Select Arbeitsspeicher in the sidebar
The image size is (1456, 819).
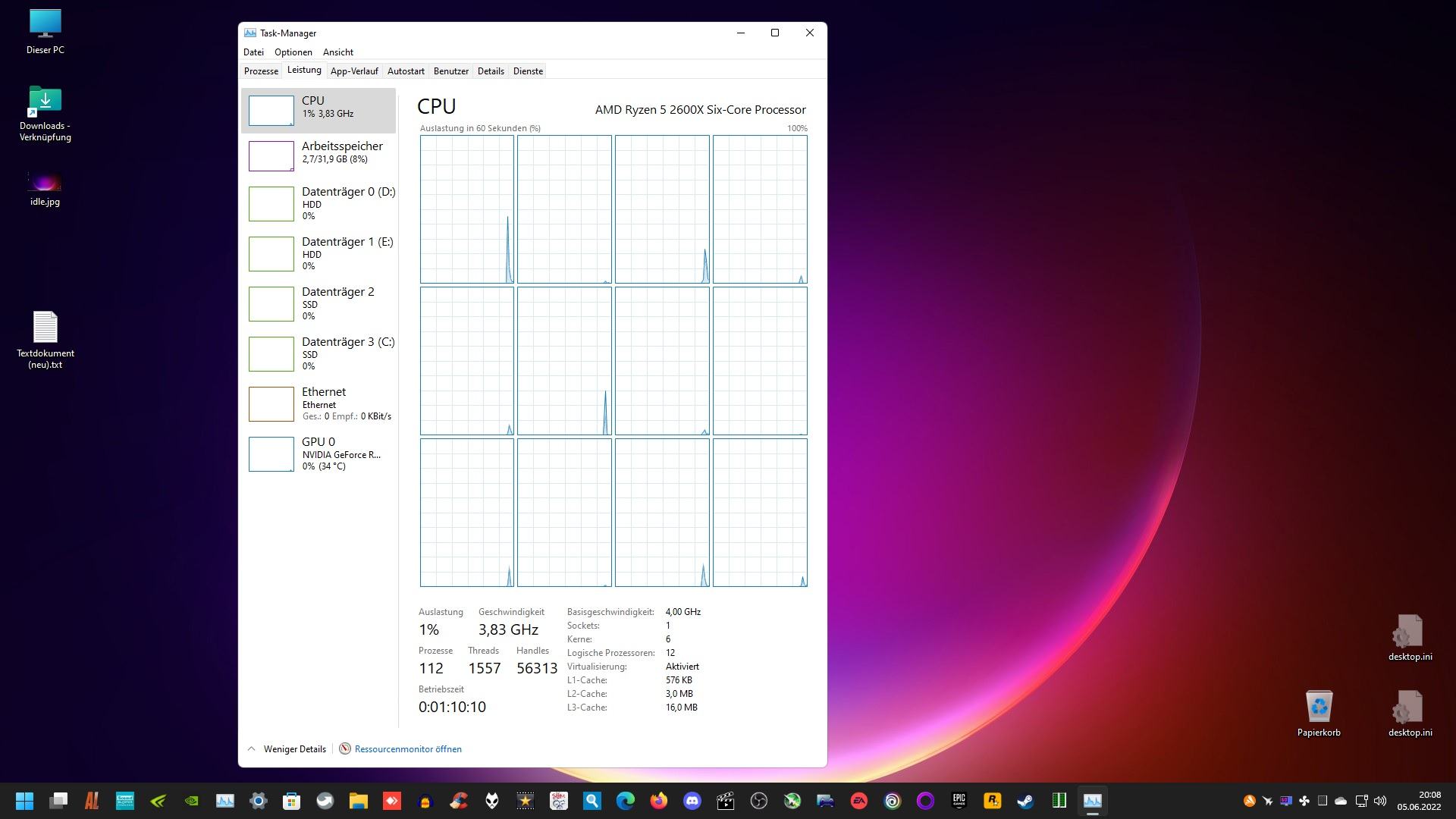pyautogui.click(x=318, y=155)
